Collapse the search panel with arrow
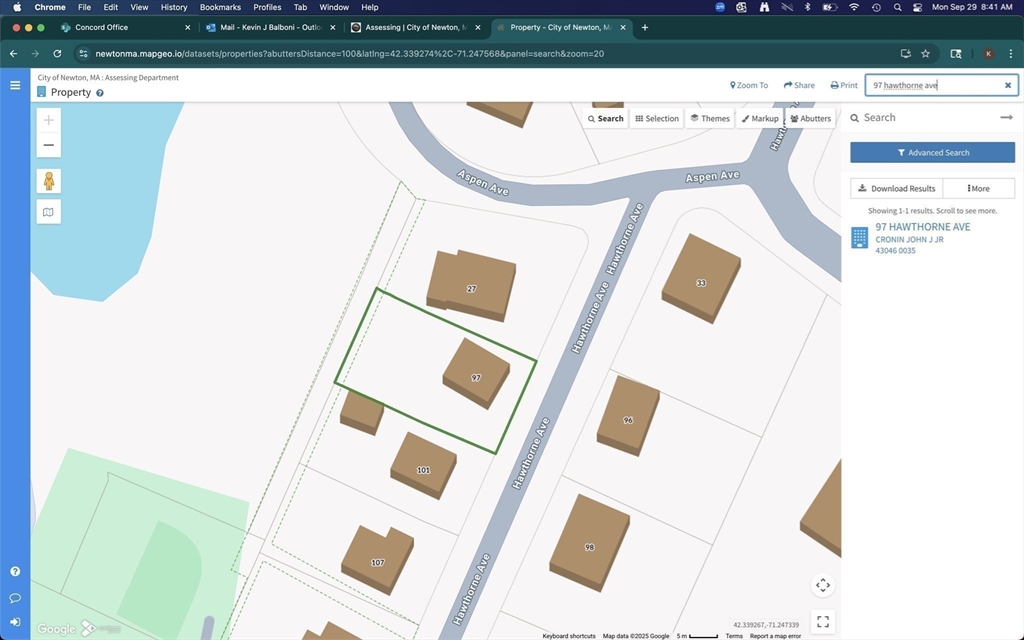 (1006, 118)
